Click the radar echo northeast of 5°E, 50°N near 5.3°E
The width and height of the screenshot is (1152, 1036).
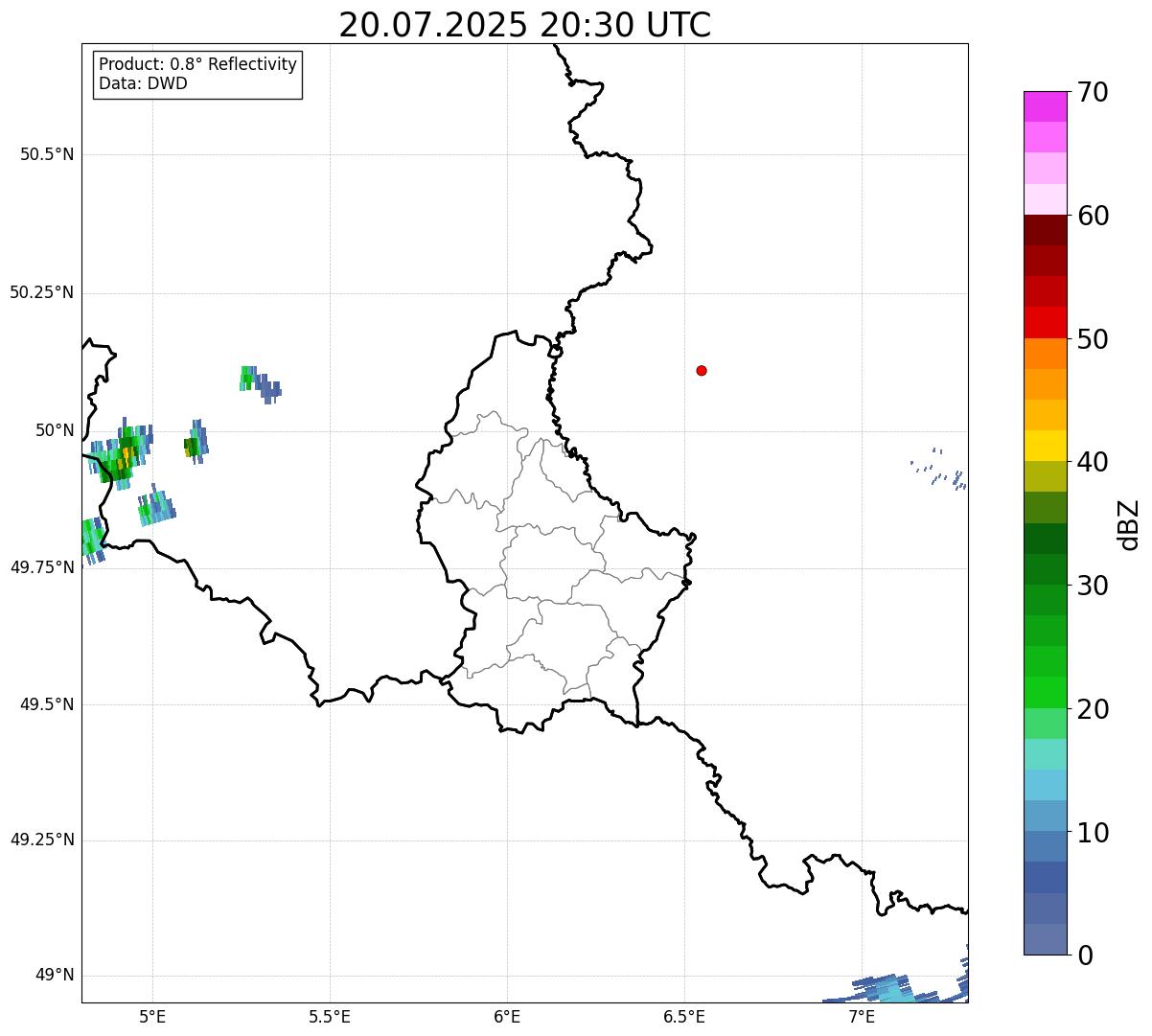(x=259, y=384)
